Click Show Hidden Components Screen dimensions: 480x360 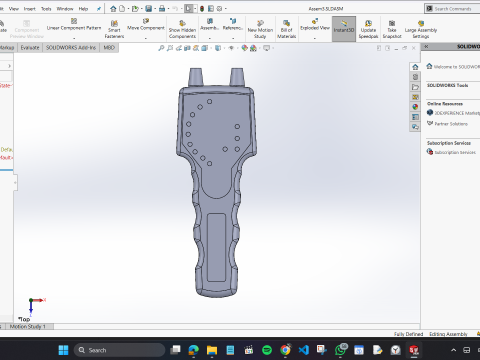182,29
